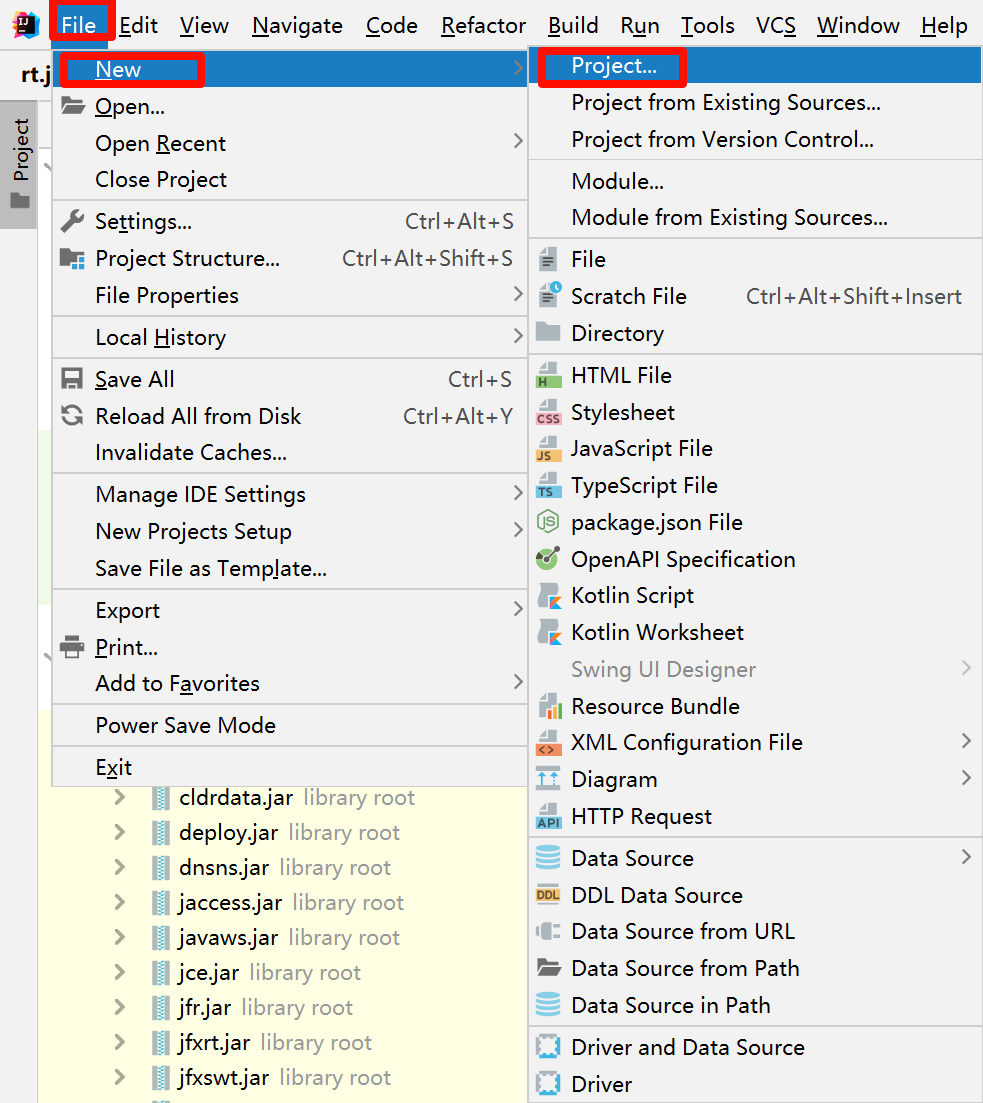Viewport: 983px width, 1103px height.
Task: Click the Settings wrench icon
Action: [72, 221]
